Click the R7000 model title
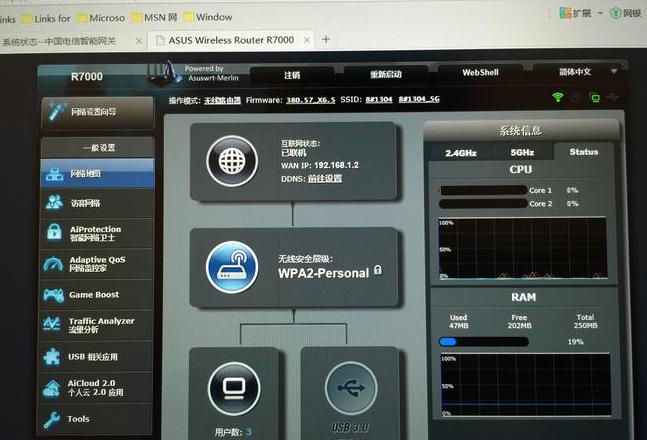 pyautogui.click(x=87, y=77)
